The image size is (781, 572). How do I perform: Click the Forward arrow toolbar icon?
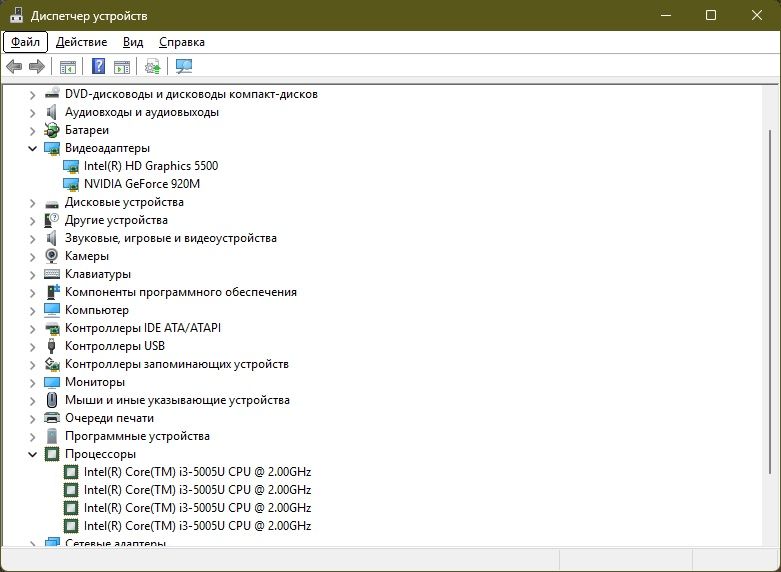(37, 66)
